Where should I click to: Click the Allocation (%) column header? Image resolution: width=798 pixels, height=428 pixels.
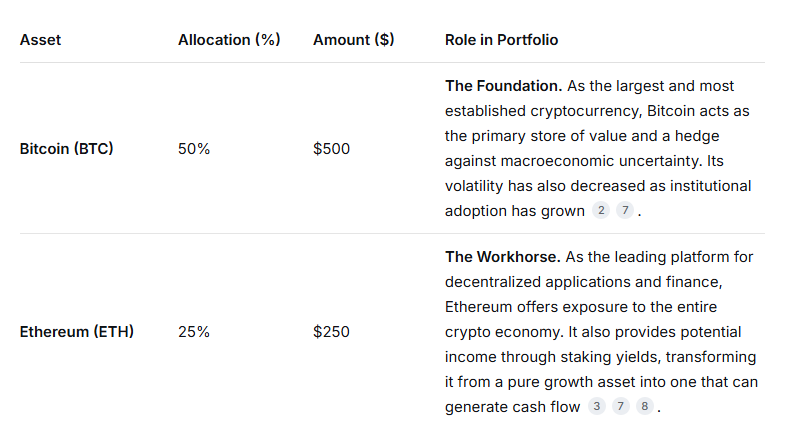[229, 40]
